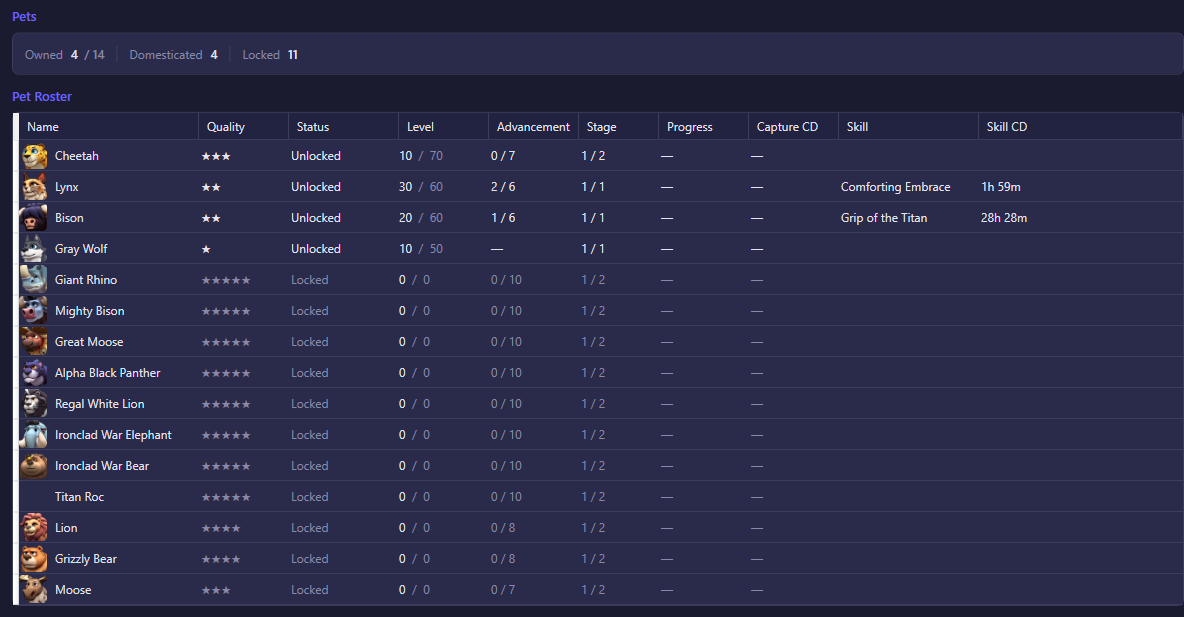Select the Alpha Black Panther name
1184x617 pixels.
point(107,372)
